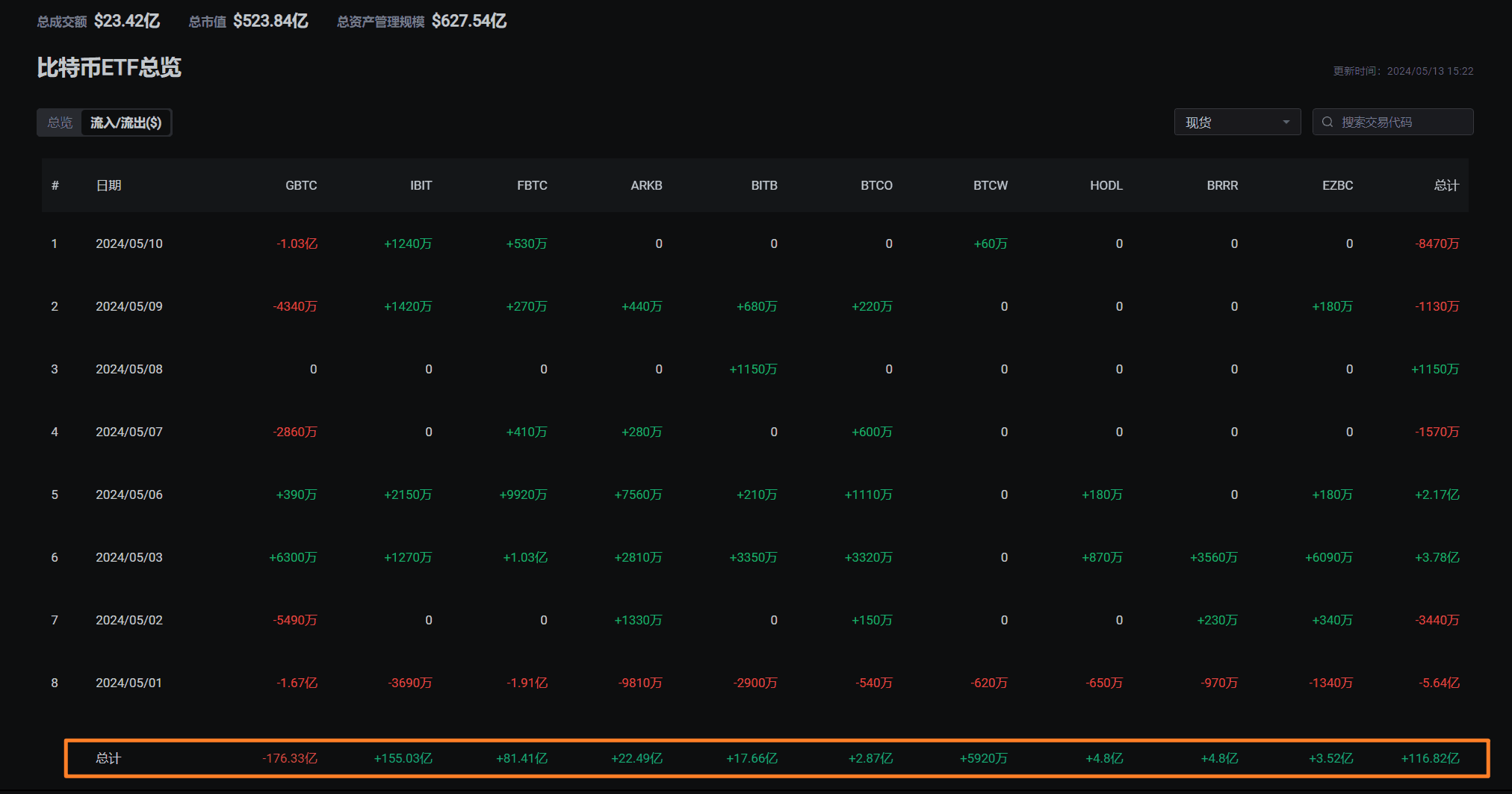Click the BTCO column header
Viewport: 1512px width, 794px height.
876,185
